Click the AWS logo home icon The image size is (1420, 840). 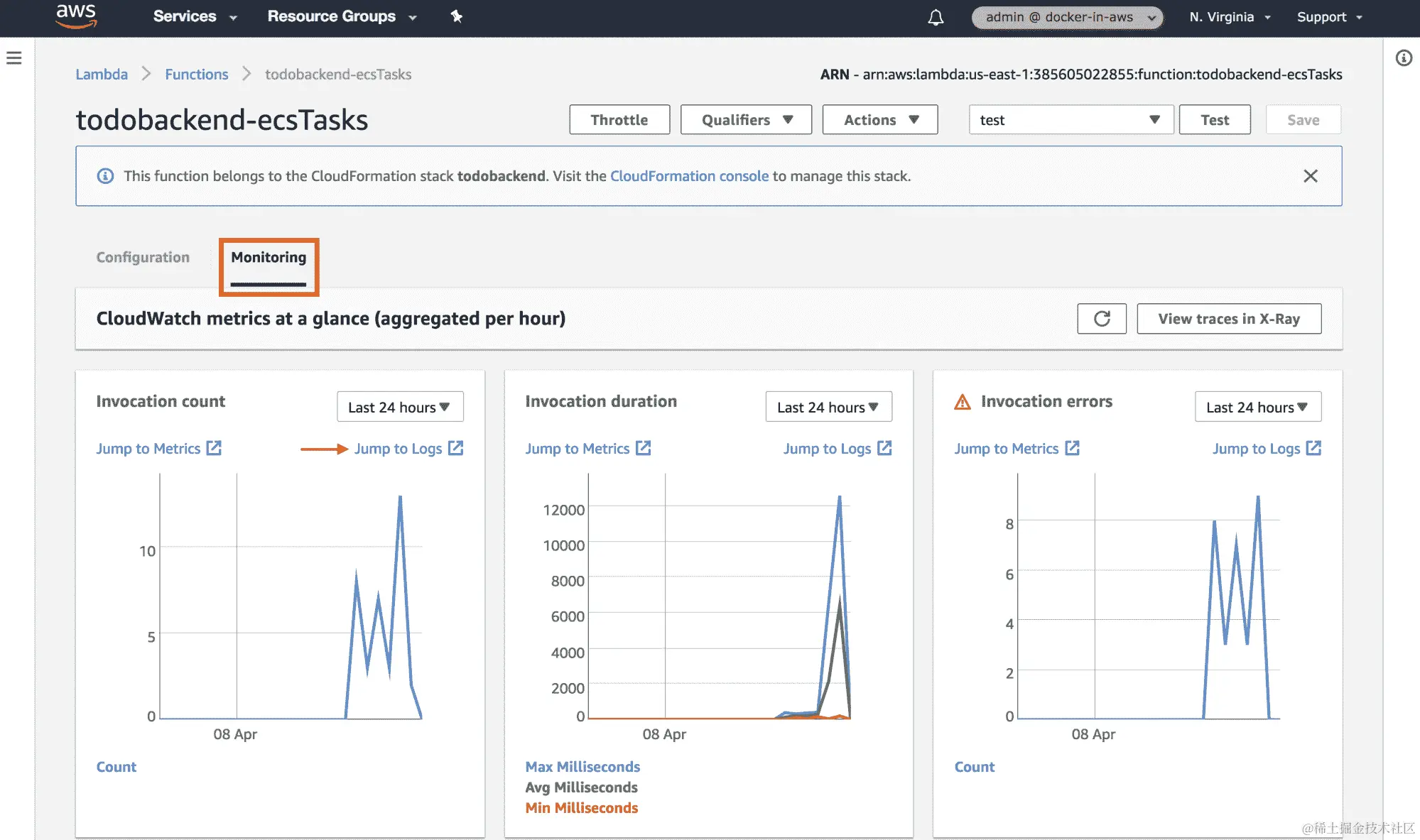(x=76, y=16)
